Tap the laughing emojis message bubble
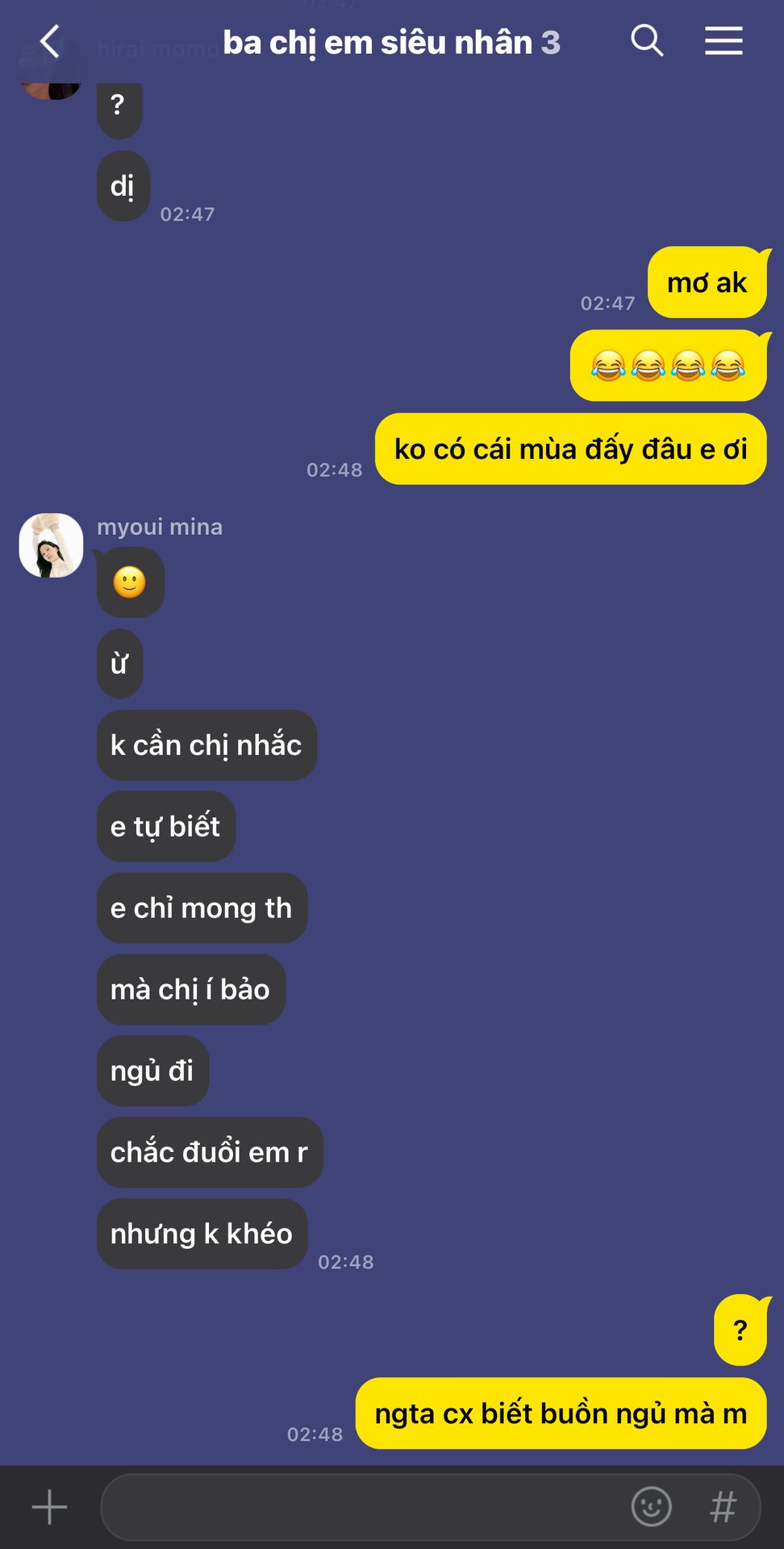784x1549 pixels. pyautogui.click(x=669, y=365)
